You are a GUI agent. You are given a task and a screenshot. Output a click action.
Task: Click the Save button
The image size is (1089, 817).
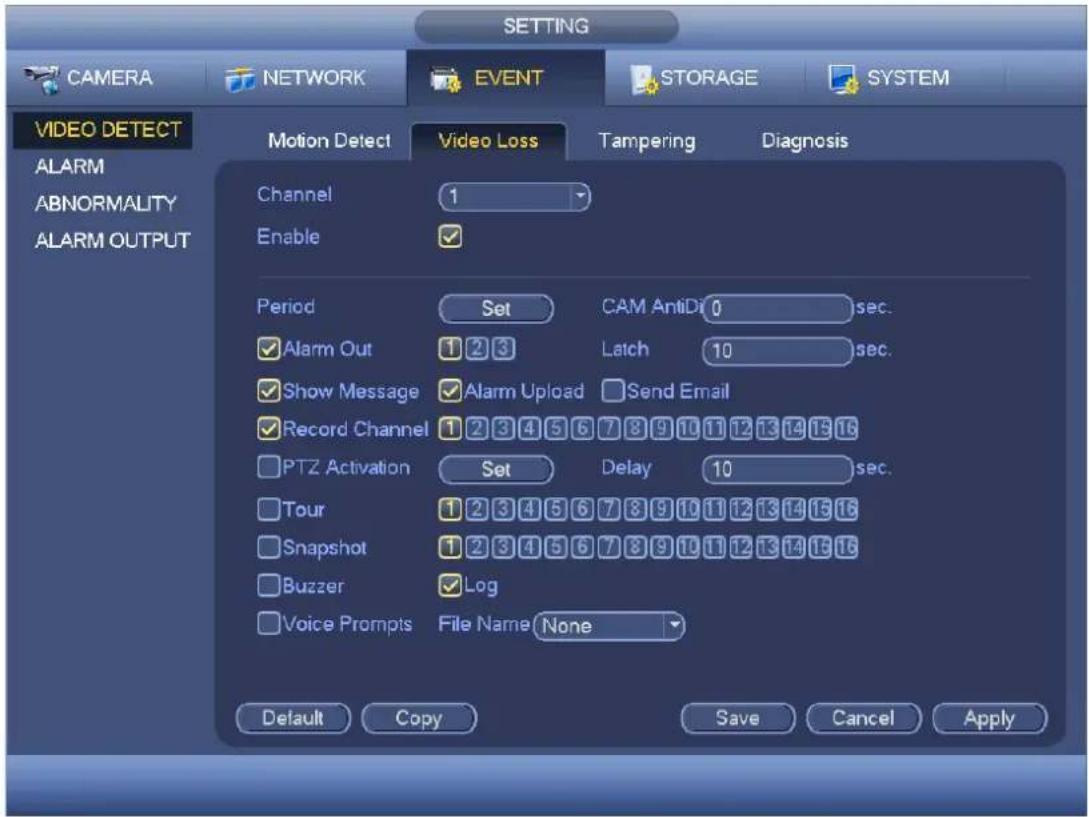(738, 718)
